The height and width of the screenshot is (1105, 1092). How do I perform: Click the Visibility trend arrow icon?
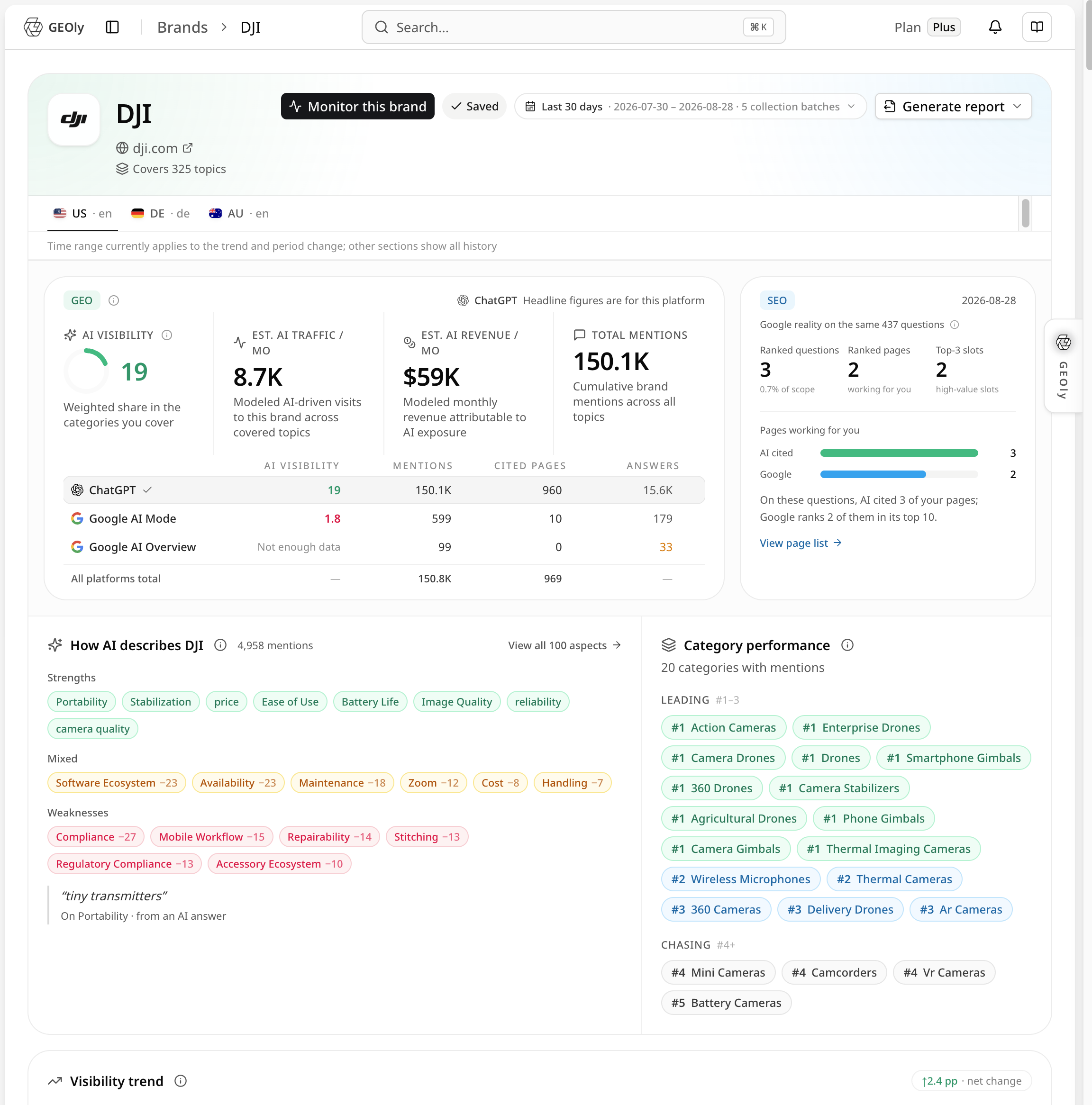[55, 1081]
